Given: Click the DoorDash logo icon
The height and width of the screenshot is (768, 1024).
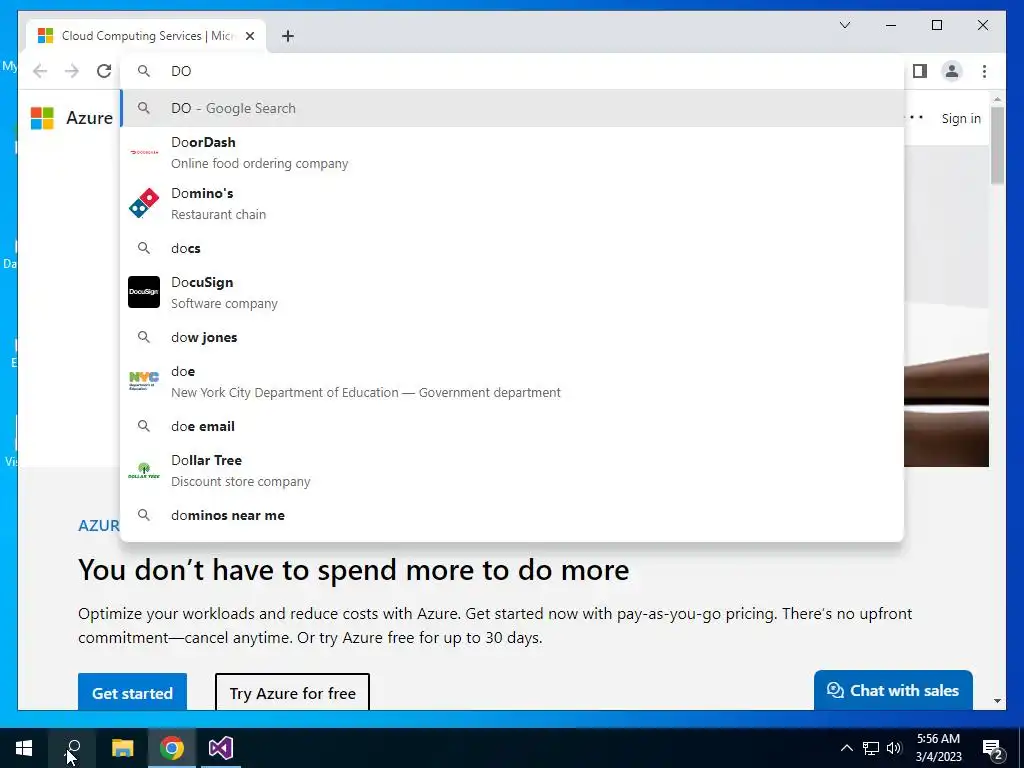Looking at the screenshot, I should click(144, 152).
